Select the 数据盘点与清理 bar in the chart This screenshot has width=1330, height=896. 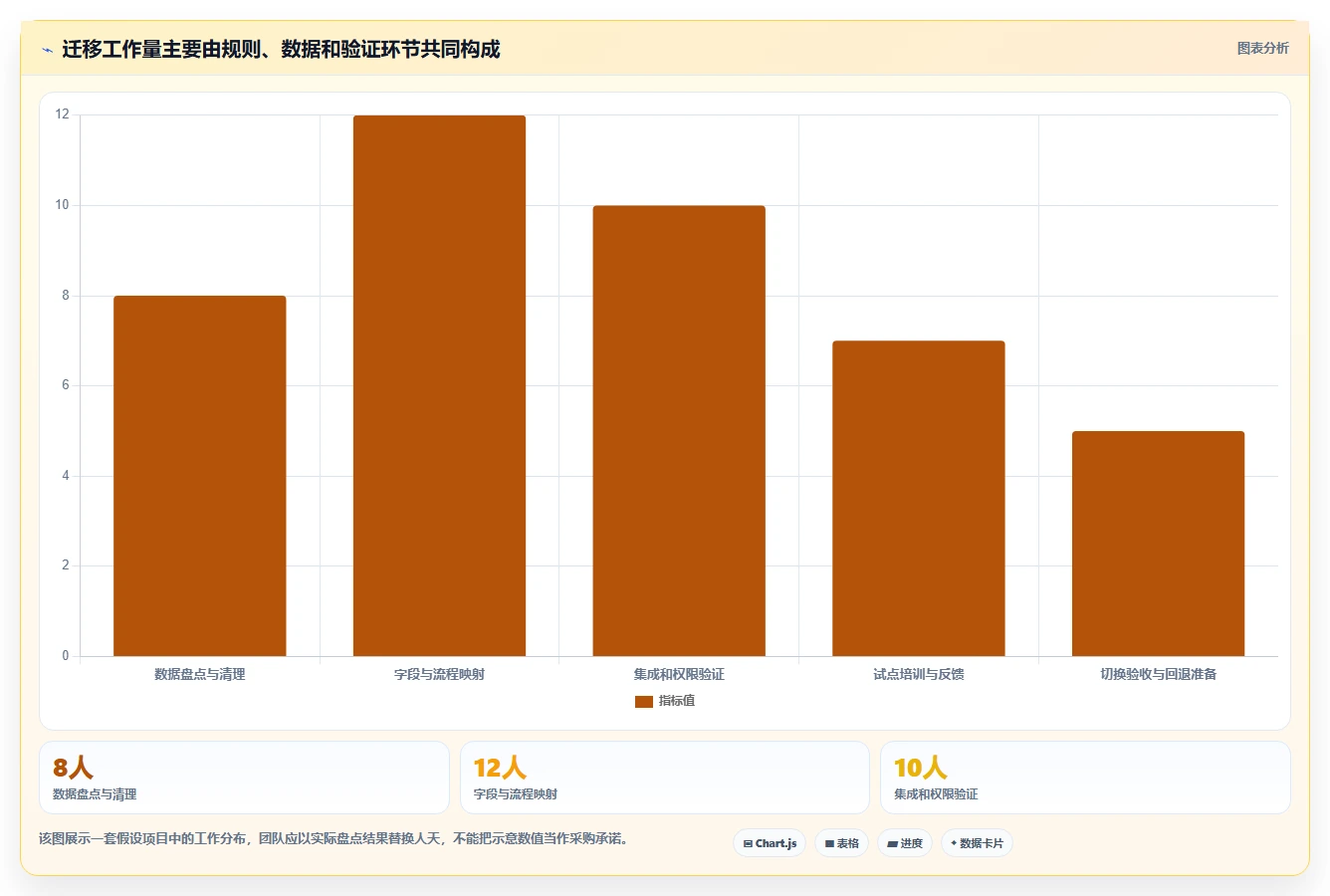[x=199, y=476]
